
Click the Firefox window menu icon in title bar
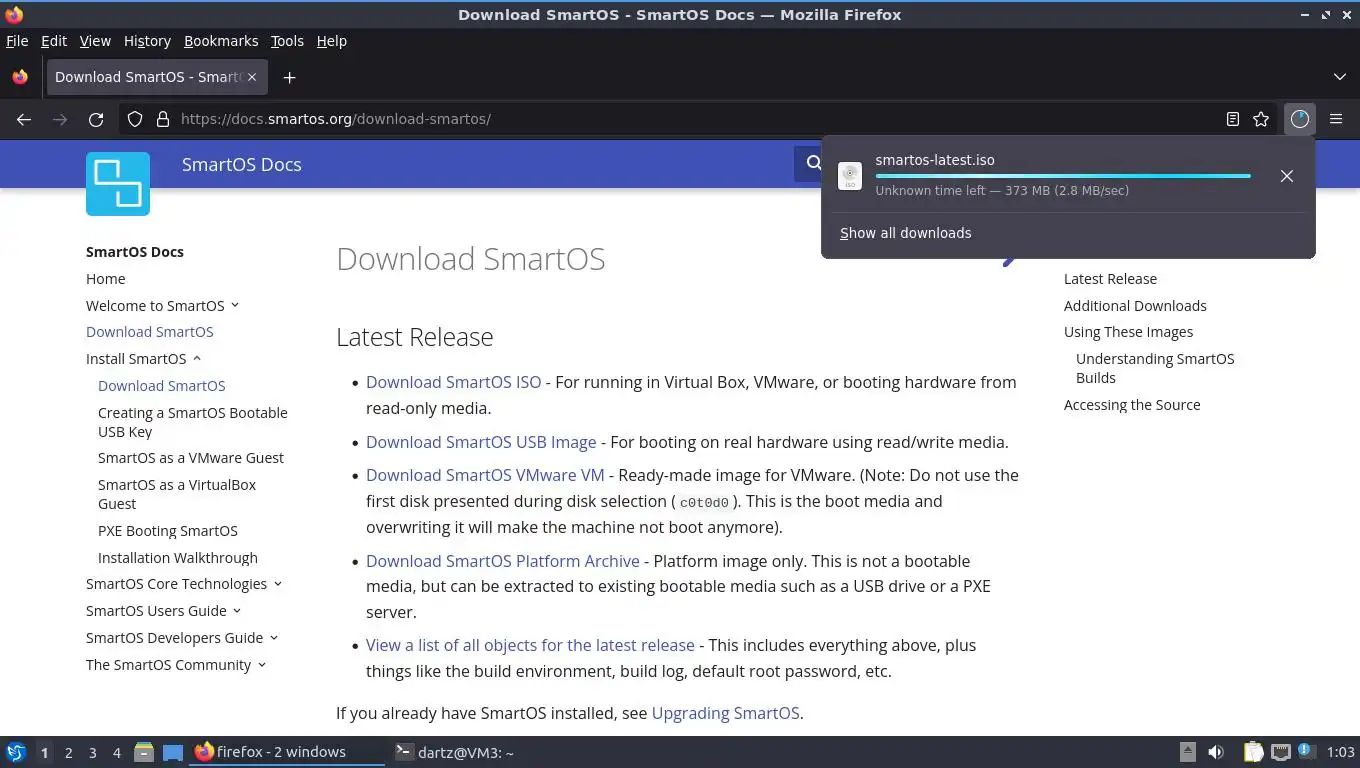click(x=14, y=14)
